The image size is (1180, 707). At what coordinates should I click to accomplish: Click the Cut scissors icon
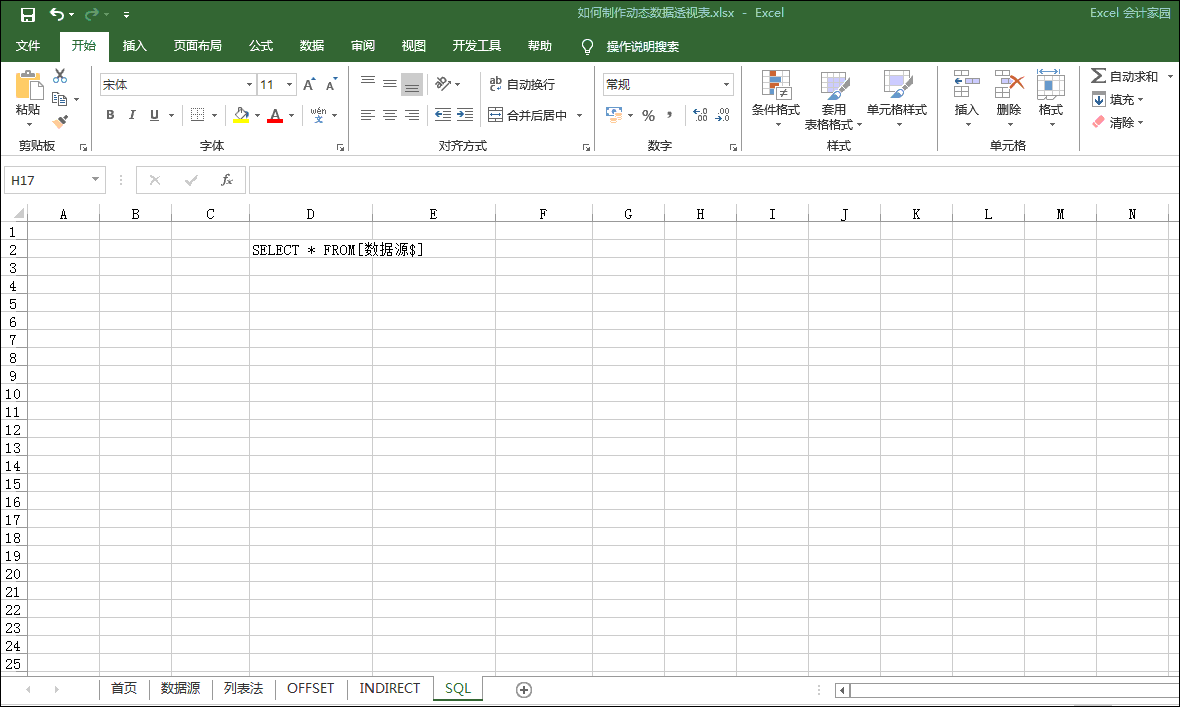[x=60, y=76]
